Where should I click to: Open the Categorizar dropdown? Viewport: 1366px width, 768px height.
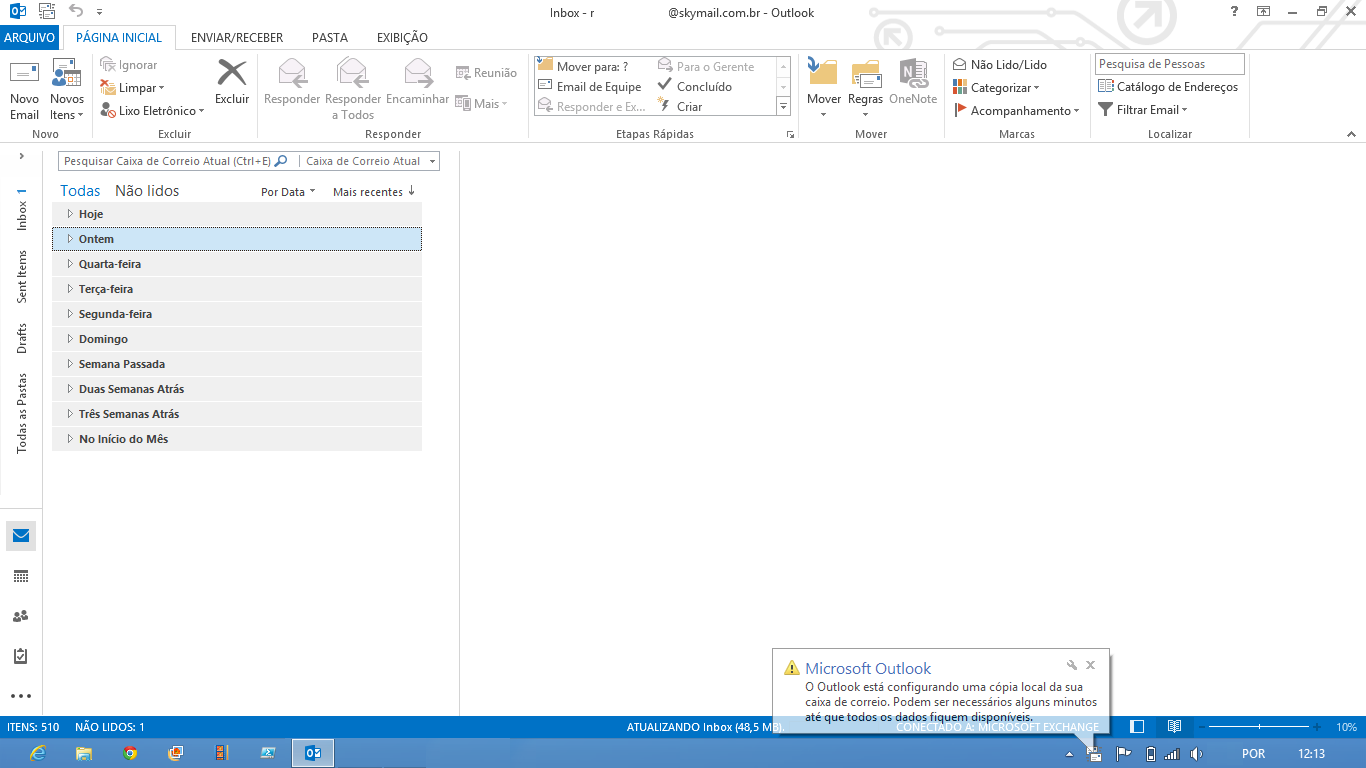(996, 88)
